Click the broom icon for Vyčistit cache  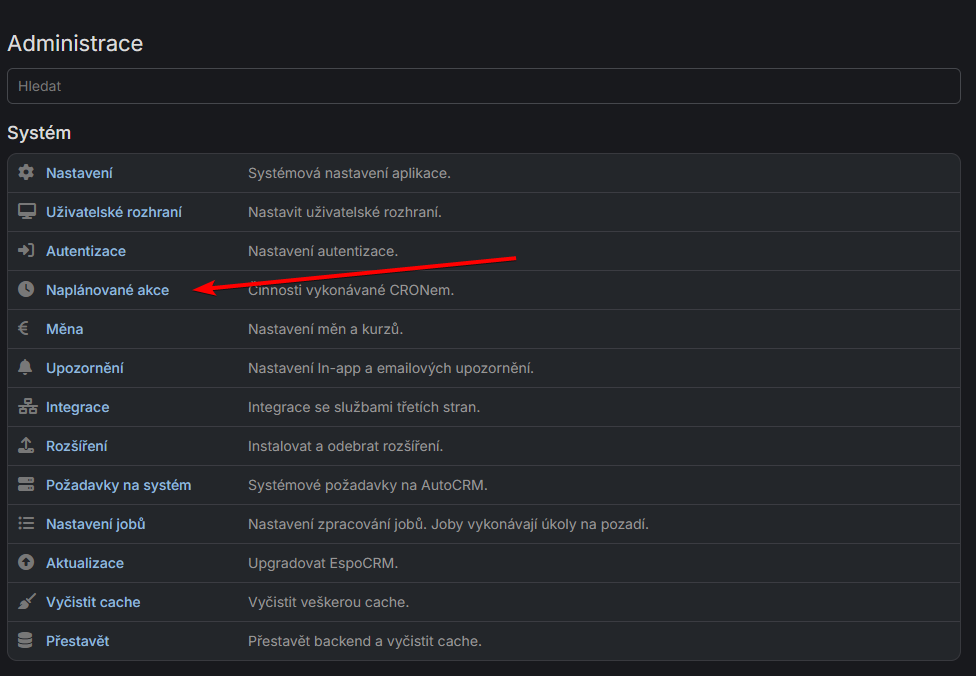click(26, 602)
